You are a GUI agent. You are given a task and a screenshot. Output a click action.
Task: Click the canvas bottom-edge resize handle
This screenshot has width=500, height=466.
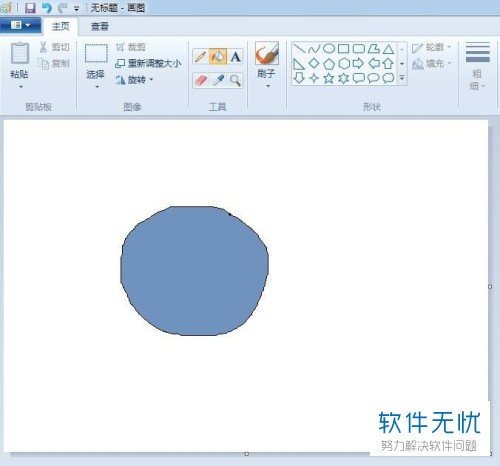tap(247, 454)
